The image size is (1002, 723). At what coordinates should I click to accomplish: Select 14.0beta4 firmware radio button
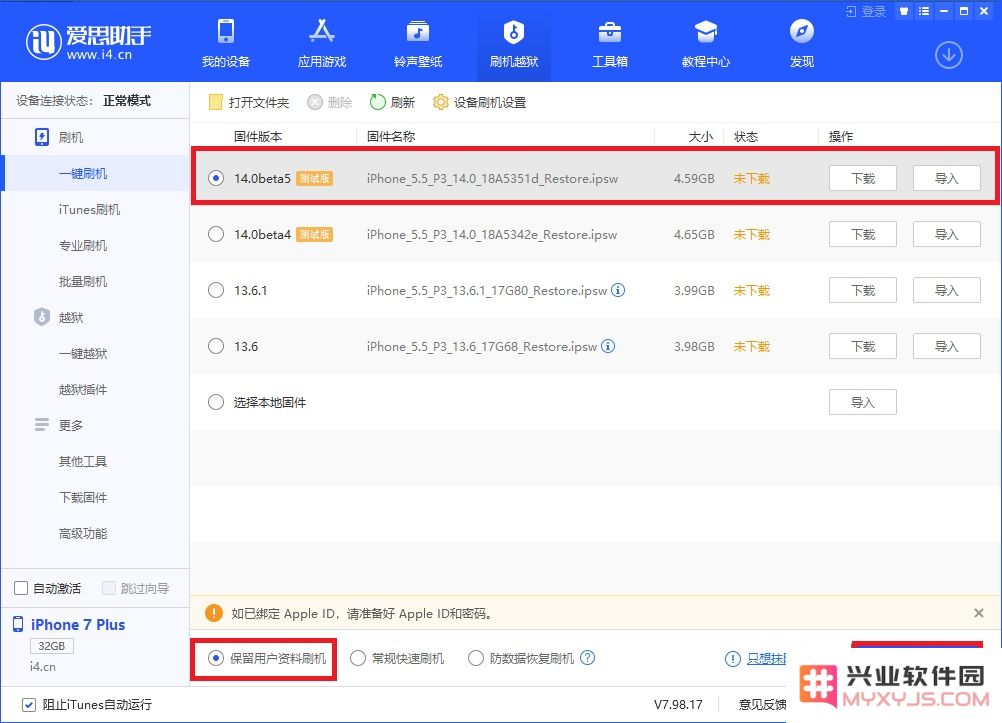[216, 234]
